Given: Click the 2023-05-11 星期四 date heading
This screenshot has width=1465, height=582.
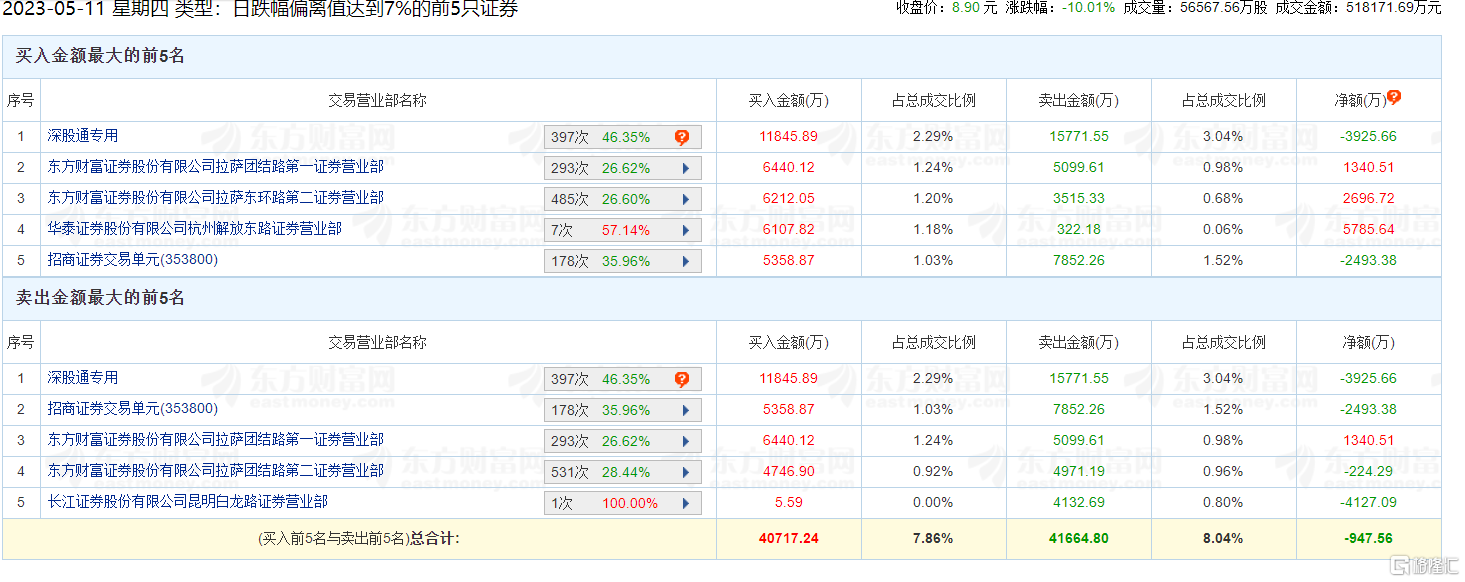Looking at the screenshot, I should click(88, 9).
